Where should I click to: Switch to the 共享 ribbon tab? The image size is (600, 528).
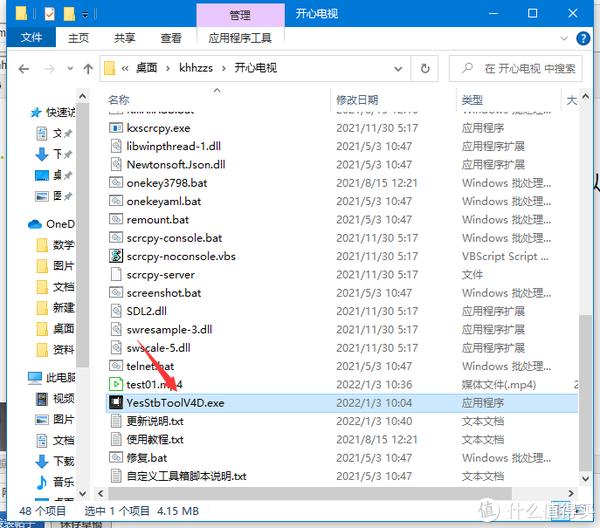125,38
